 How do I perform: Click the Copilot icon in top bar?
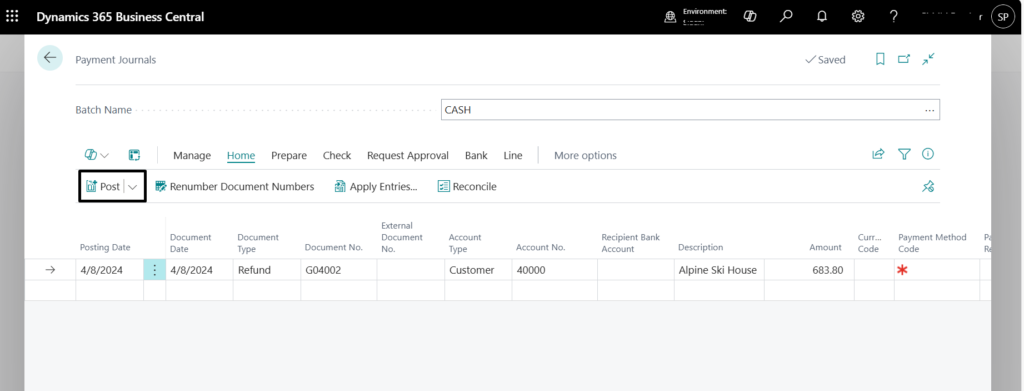tap(750, 17)
